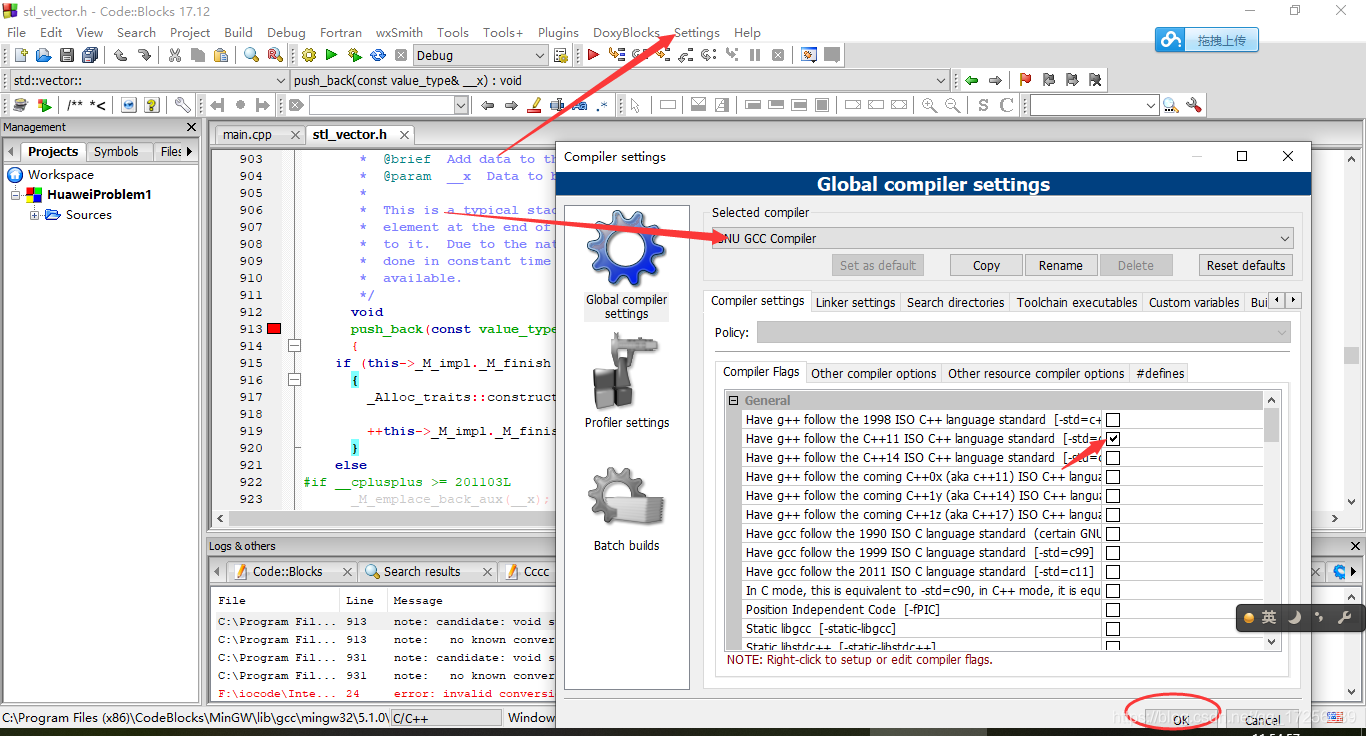Click the Replace toolbar icon
This screenshot has width=1366, height=736.
click(x=274, y=55)
